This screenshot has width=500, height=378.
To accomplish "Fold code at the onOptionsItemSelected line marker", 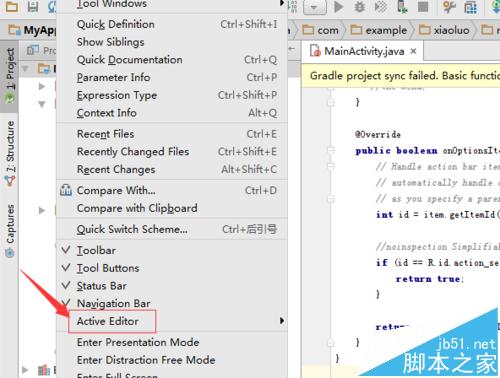I will [x=331, y=150].
